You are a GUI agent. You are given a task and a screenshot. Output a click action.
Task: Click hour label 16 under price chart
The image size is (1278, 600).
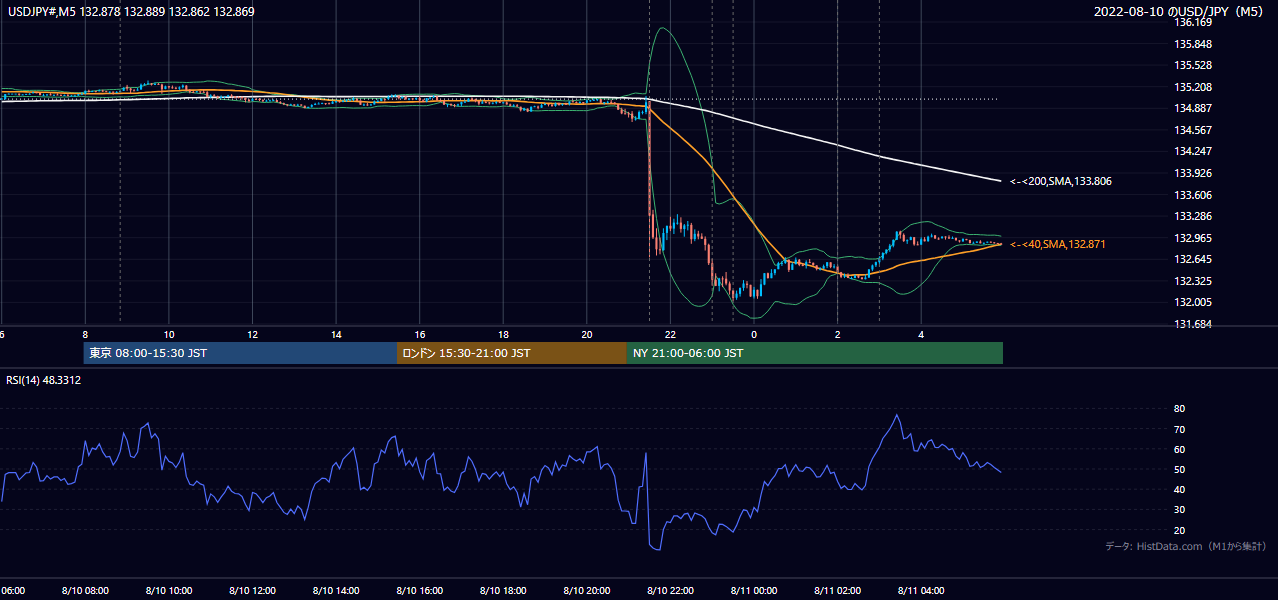point(420,335)
